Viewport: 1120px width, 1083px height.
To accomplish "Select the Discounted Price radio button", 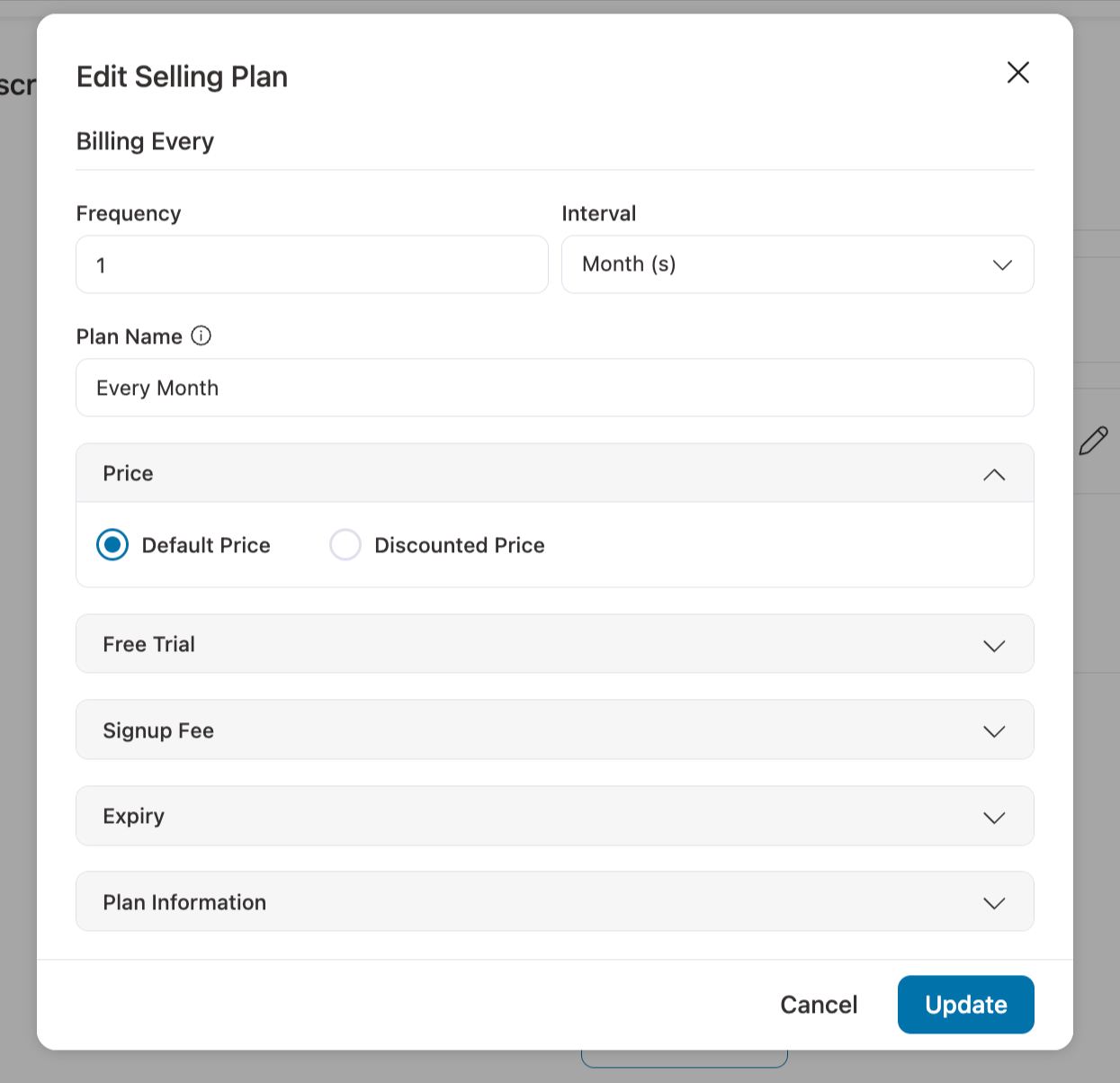I will (345, 545).
